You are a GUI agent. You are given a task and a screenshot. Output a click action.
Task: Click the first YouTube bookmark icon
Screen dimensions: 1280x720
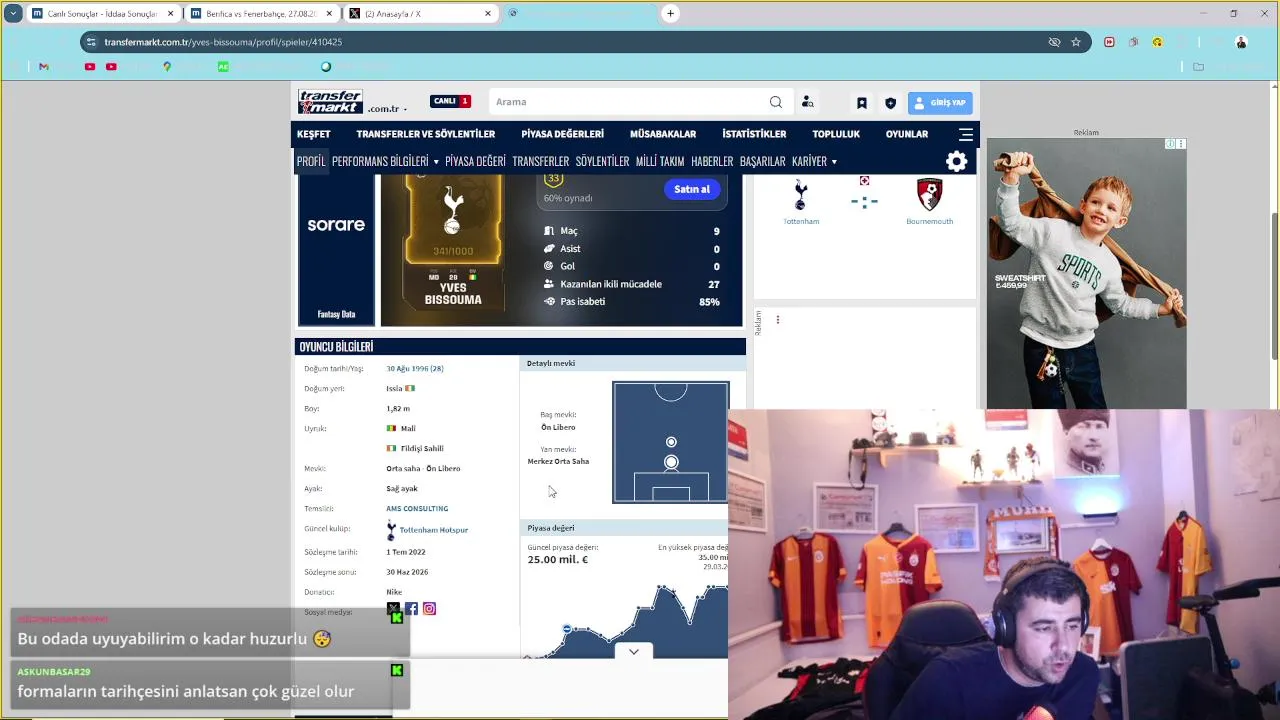[x=90, y=66]
